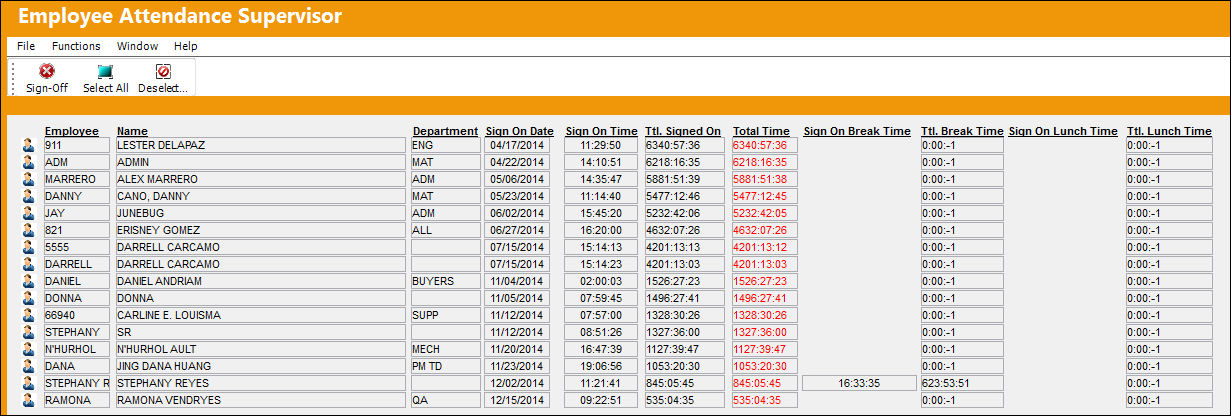
Task: Click the department value BUYERS
Action: tap(444, 281)
